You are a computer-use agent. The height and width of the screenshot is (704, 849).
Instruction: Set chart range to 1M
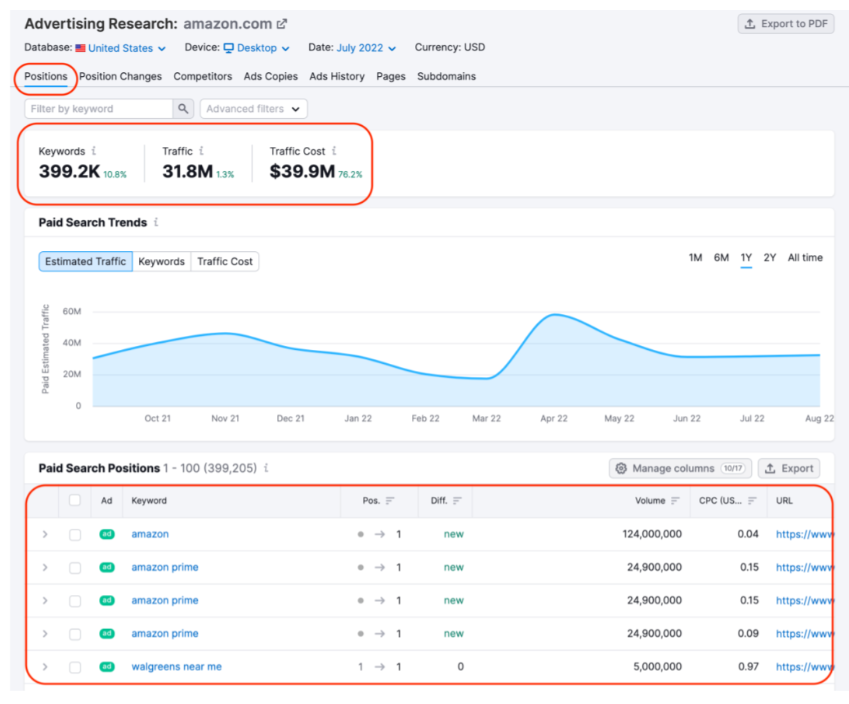point(695,258)
